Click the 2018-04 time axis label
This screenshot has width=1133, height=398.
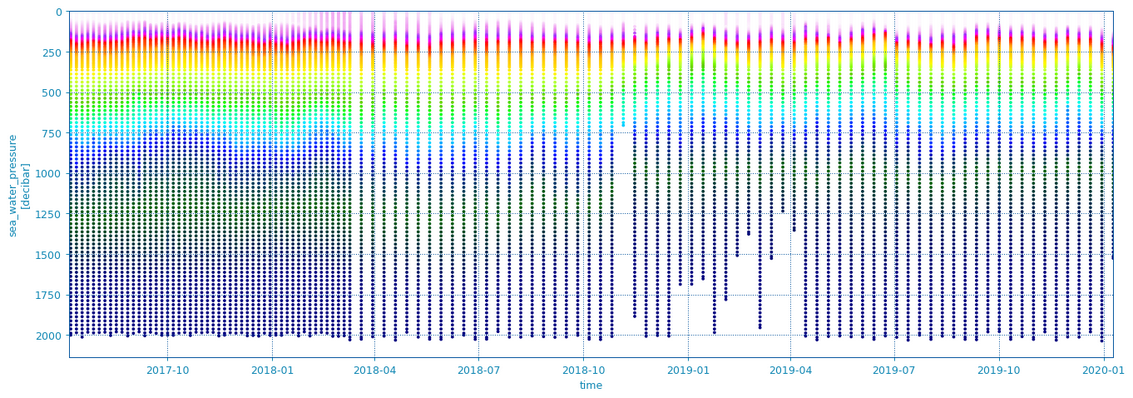[x=374, y=370]
